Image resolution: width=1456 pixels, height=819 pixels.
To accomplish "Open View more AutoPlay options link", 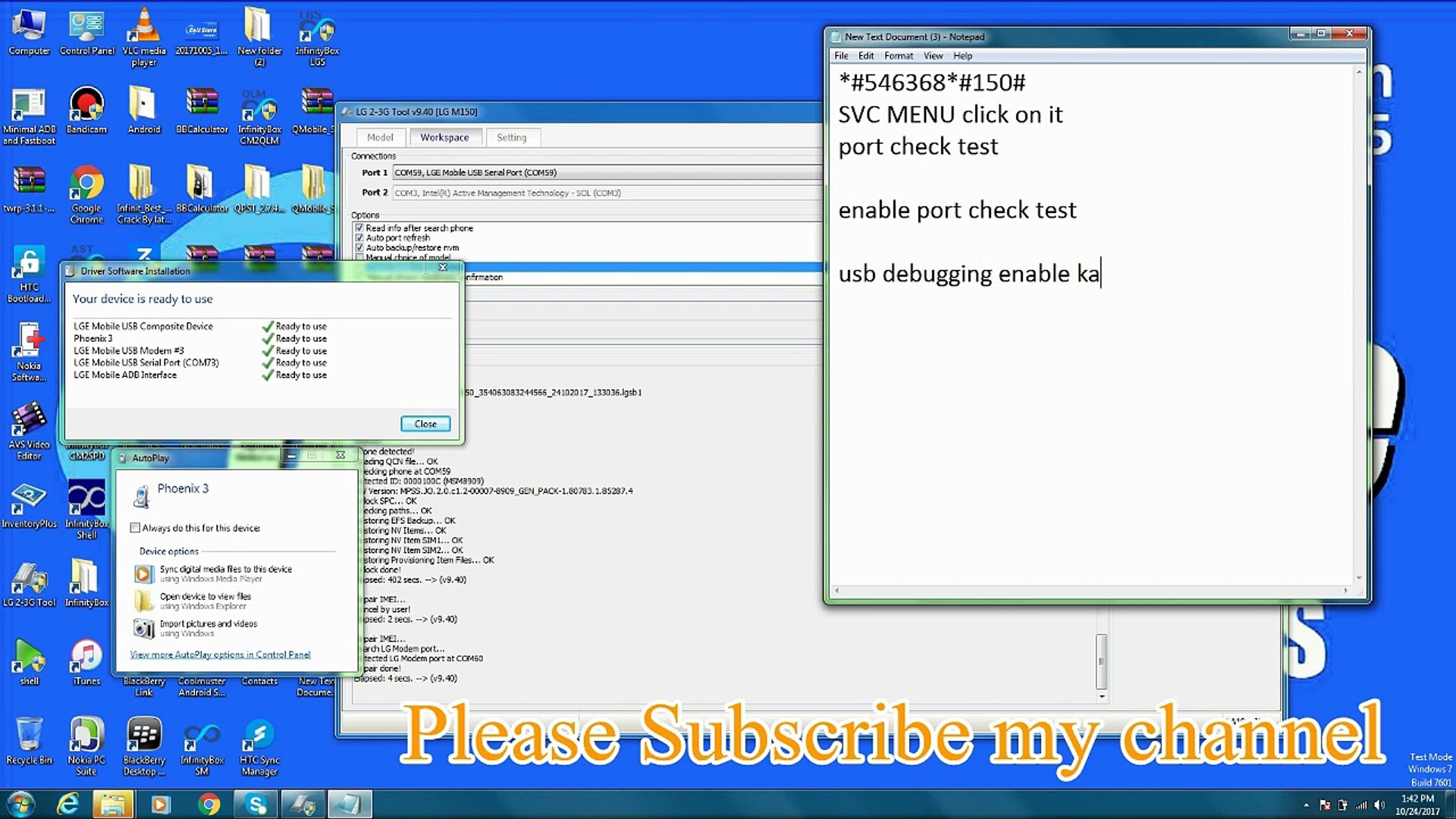I will point(220,654).
